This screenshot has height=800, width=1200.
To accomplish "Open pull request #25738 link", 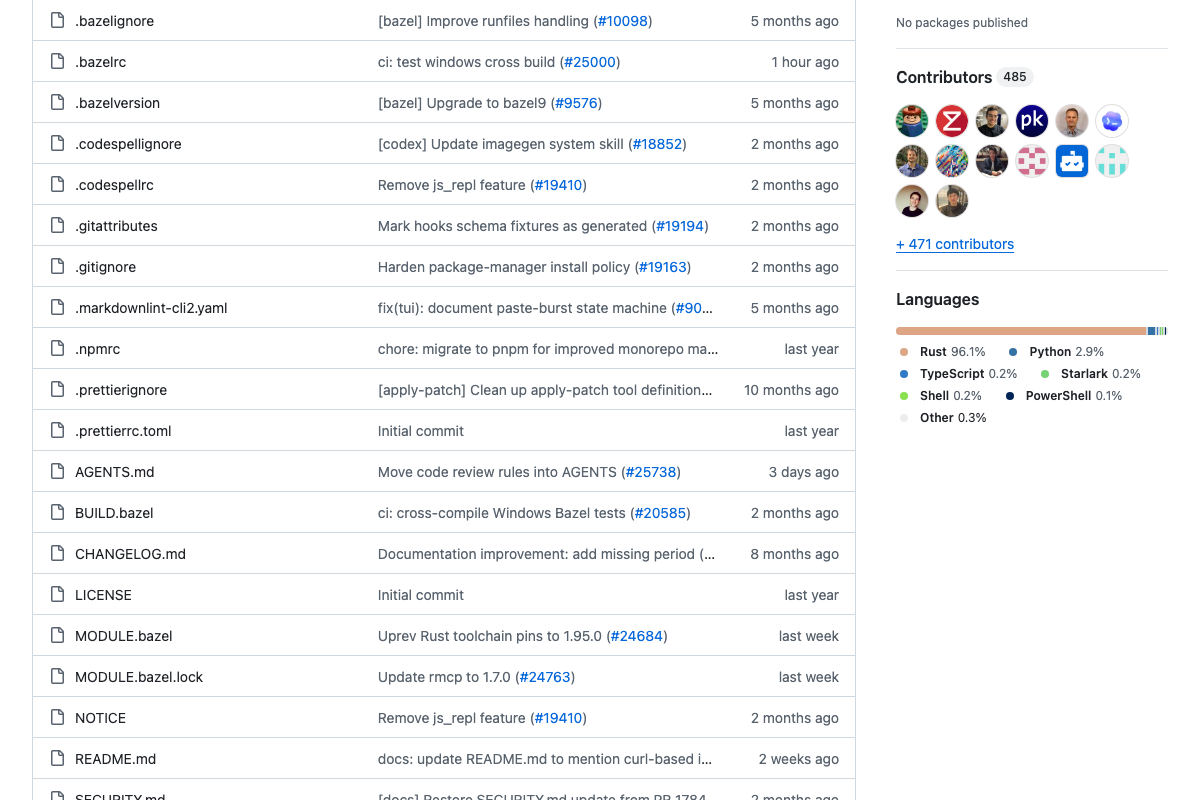I will [x=651, y=472].
